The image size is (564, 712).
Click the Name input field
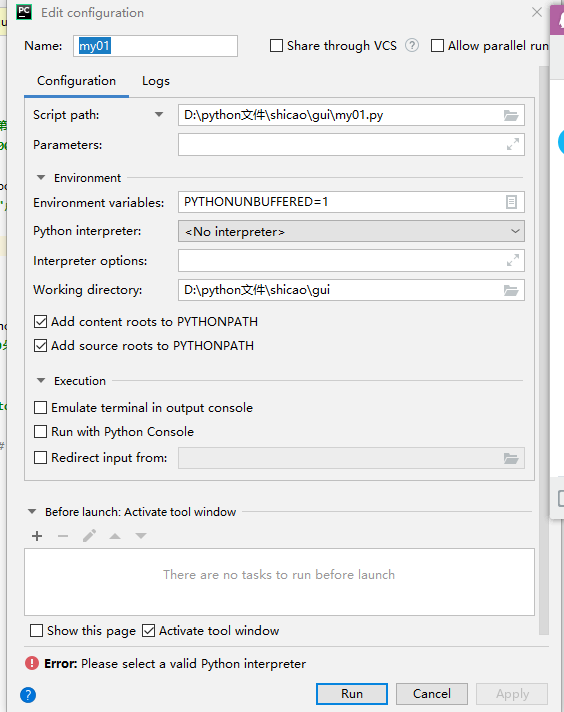(x=155, y=46)
